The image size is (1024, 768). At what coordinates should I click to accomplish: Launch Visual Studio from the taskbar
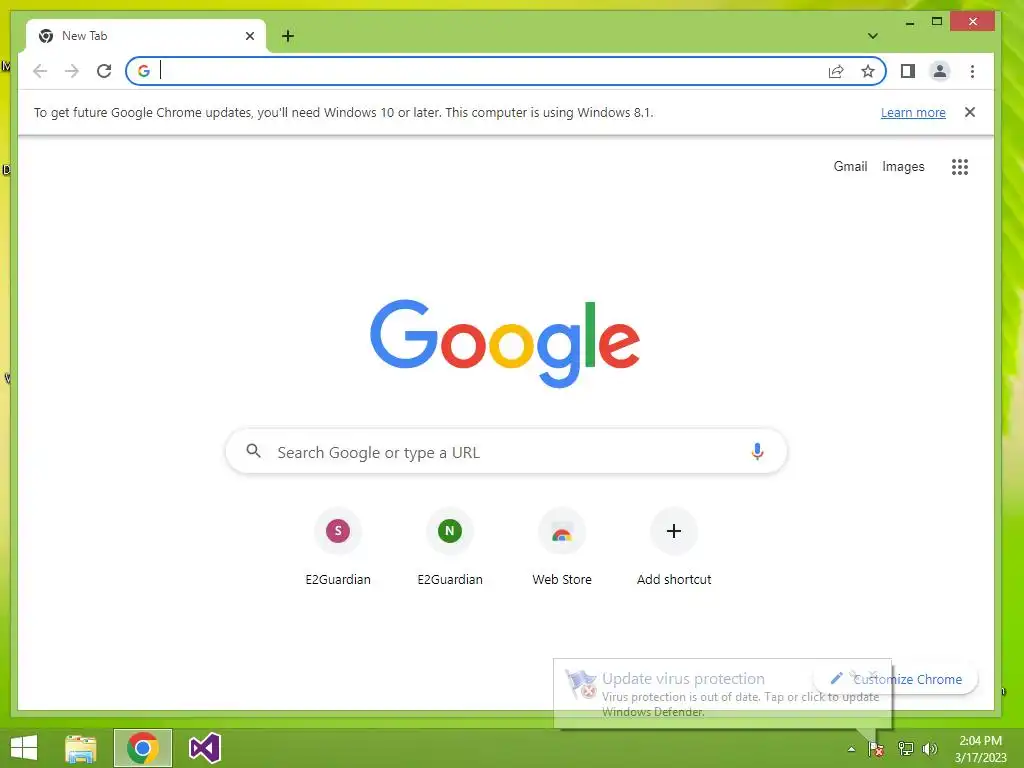pyautogui.click(x=204, y=748)
